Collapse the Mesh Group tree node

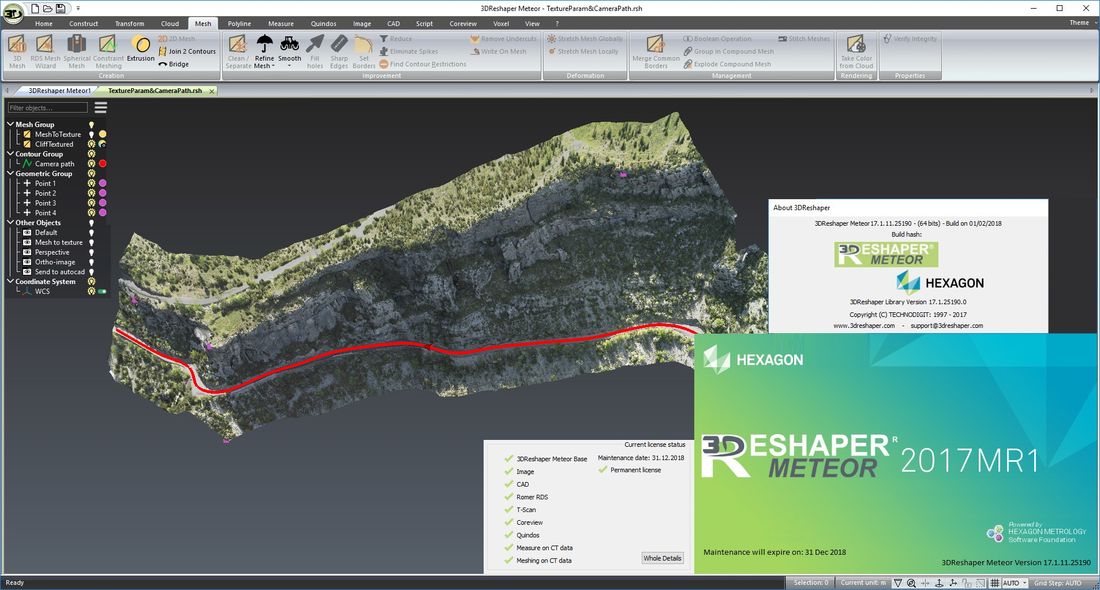[x=11, y=124]
